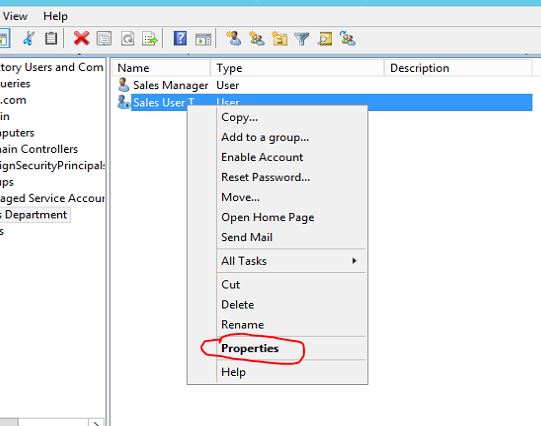Choose Properties from the context menu
This screenshot has height=426, width=541.
click(x=250, y=348)
